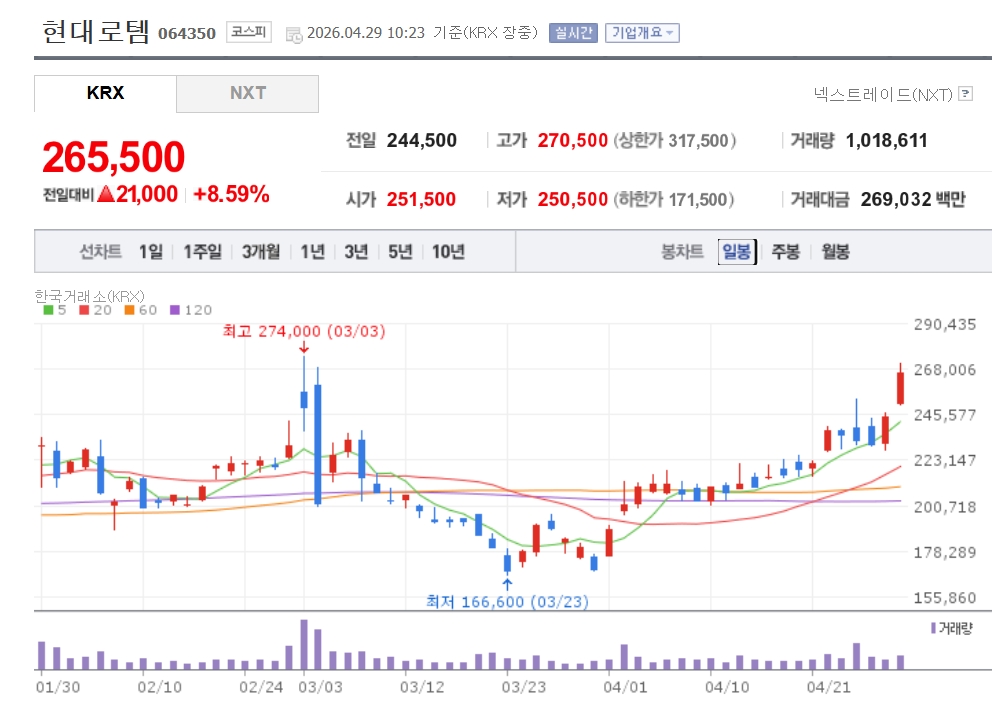The height and width of the screenshot is (704, 992).
Task: Select the KRX tab
Action: (105, 93)
